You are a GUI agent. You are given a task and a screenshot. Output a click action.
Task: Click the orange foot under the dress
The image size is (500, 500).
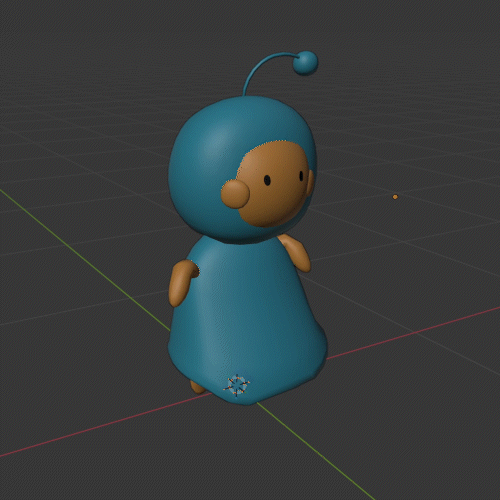[197, 387]
